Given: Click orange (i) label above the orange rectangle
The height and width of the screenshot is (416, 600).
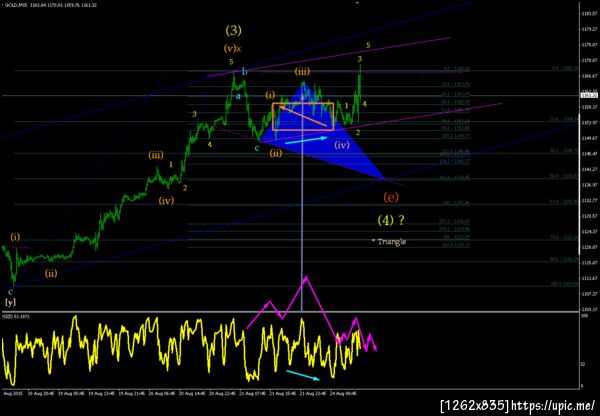Looking at the screenshot, I should (x=270, y=95).
